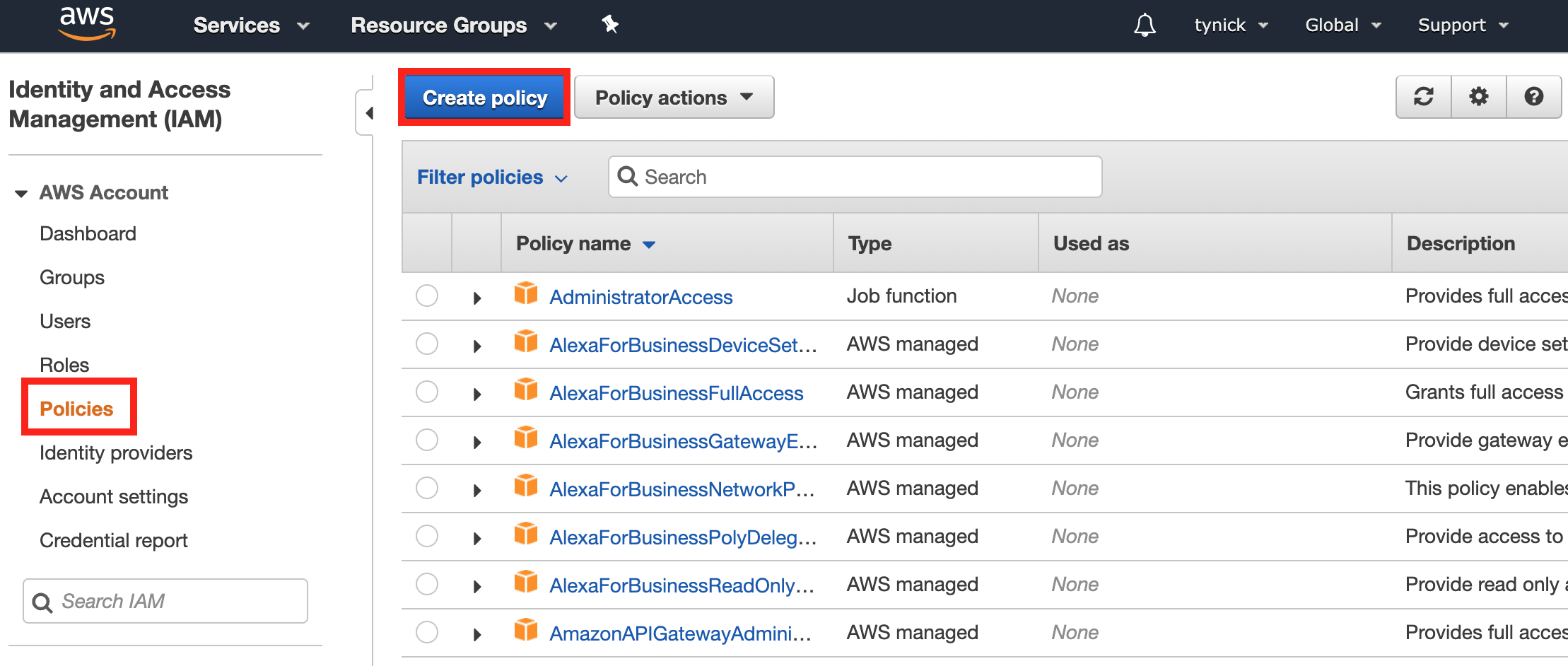Screen dimensions: 1568x666
Task: Click AdministratorAccess orange box icon
Action: (526, 293)
